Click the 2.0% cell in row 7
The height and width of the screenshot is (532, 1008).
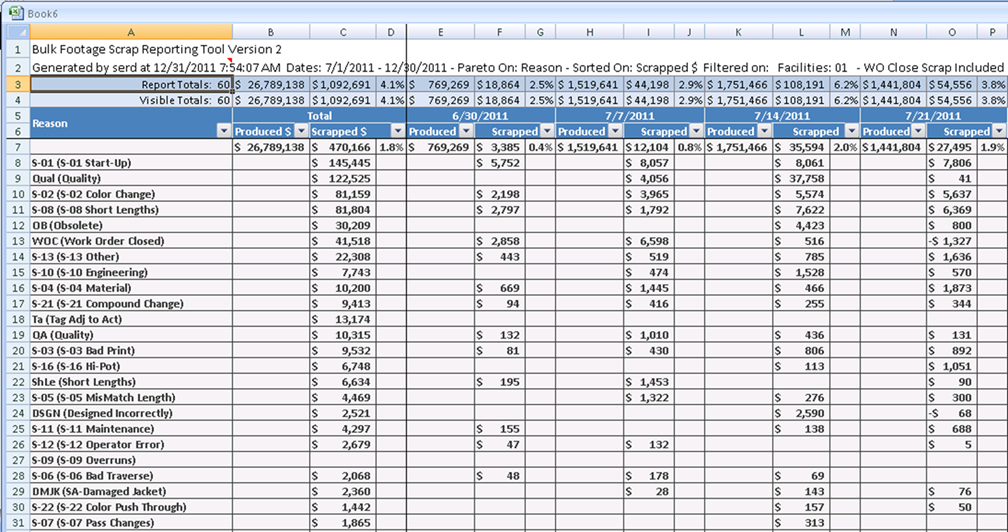click(845, 147)
